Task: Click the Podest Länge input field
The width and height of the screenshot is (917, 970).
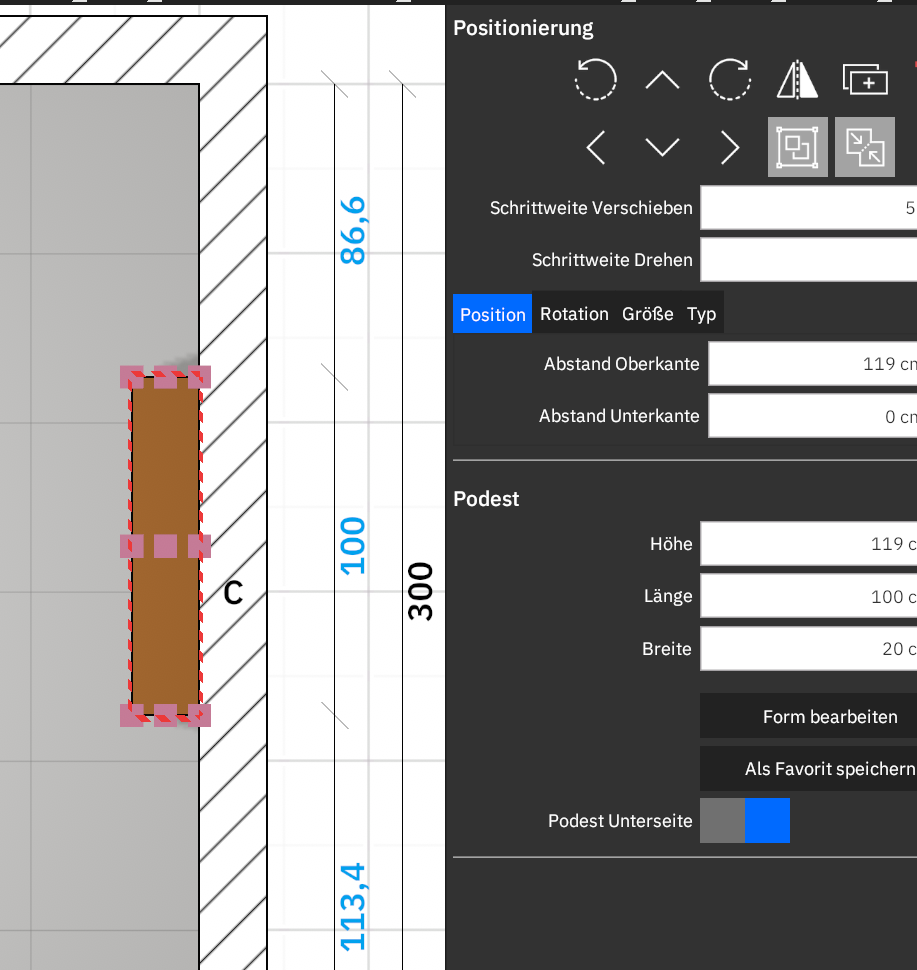Action: tap(808, 596)
